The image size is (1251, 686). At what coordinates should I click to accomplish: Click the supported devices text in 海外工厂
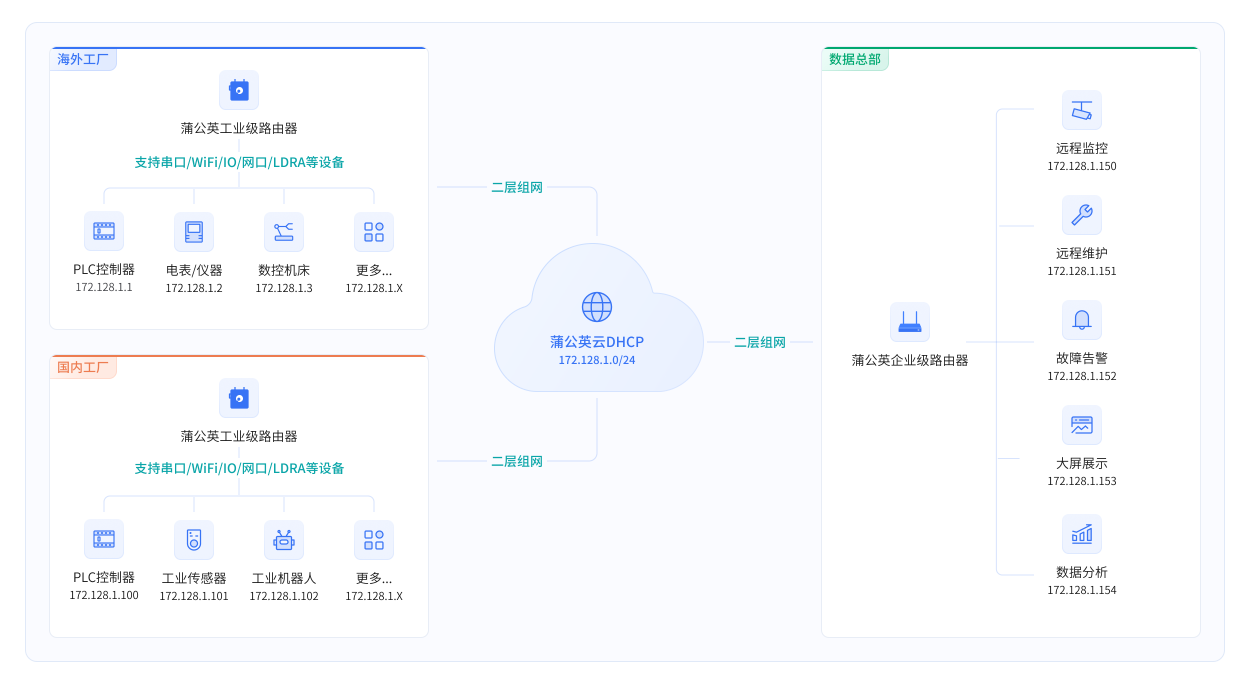click(239, 162)
